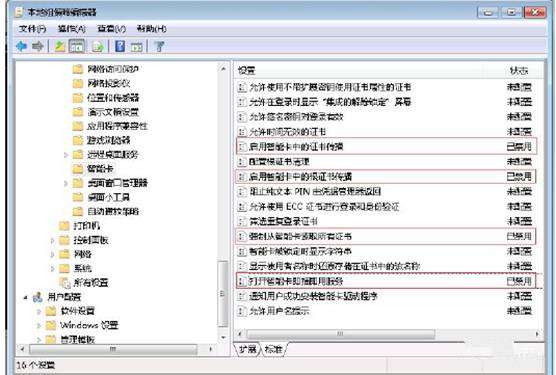Screen dimensions: 556x375
Task: Click the tree pane scroll-up arrow
Action: (223, 69)
